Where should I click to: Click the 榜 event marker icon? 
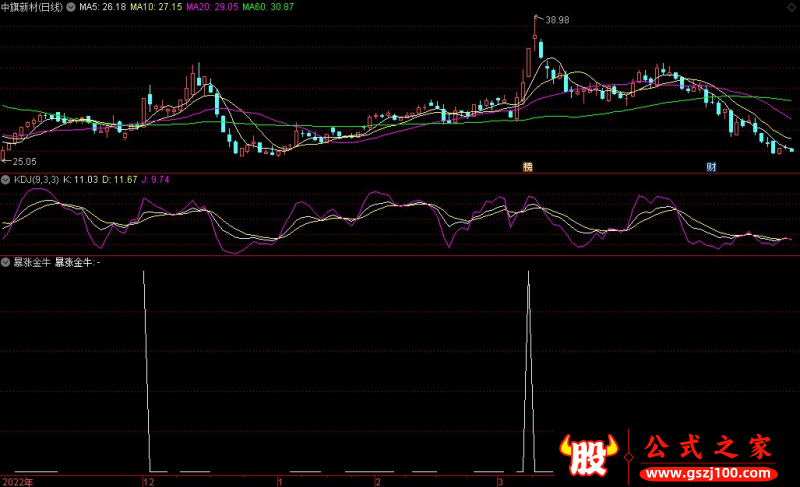click(x=527, y=167)
